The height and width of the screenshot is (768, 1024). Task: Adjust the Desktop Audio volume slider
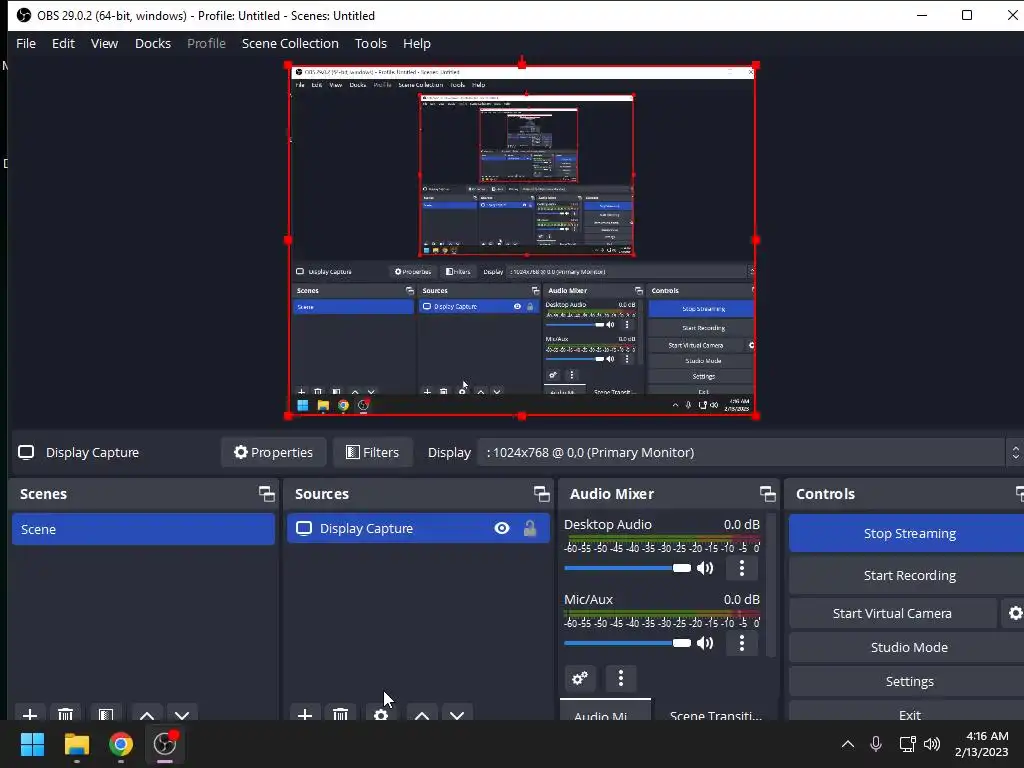point(627,568)
